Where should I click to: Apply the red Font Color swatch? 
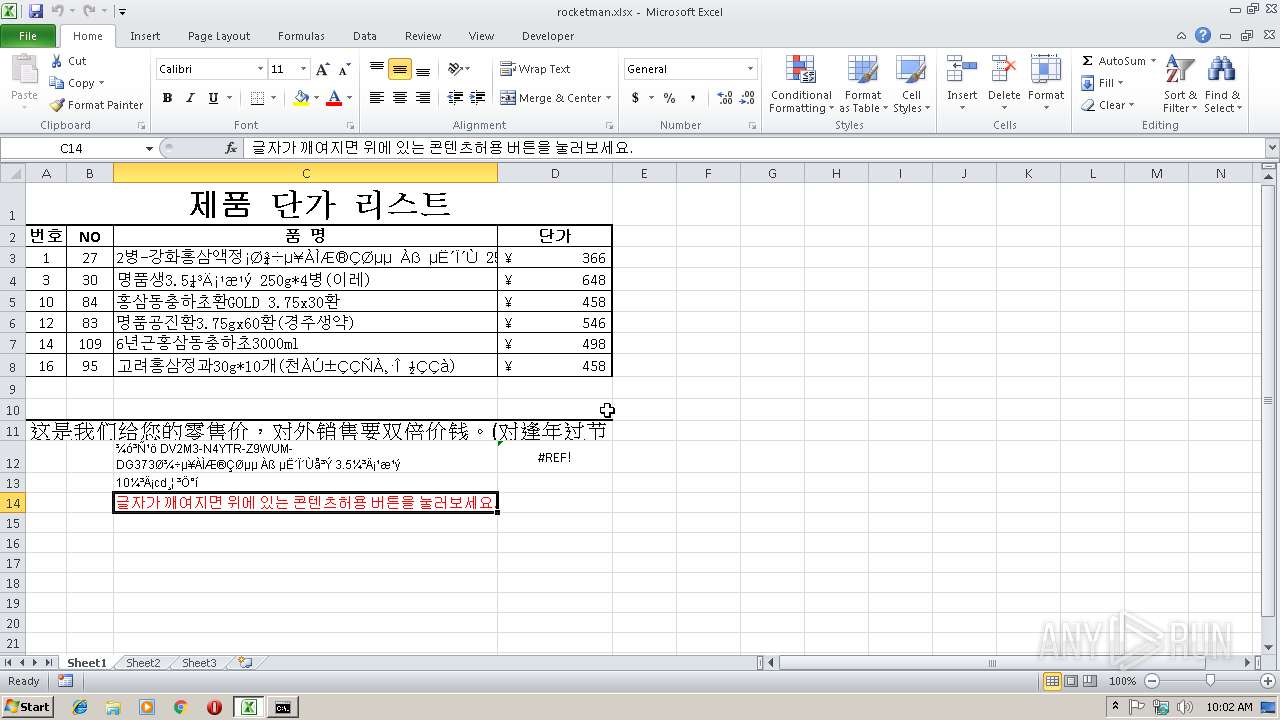[333, 98]
